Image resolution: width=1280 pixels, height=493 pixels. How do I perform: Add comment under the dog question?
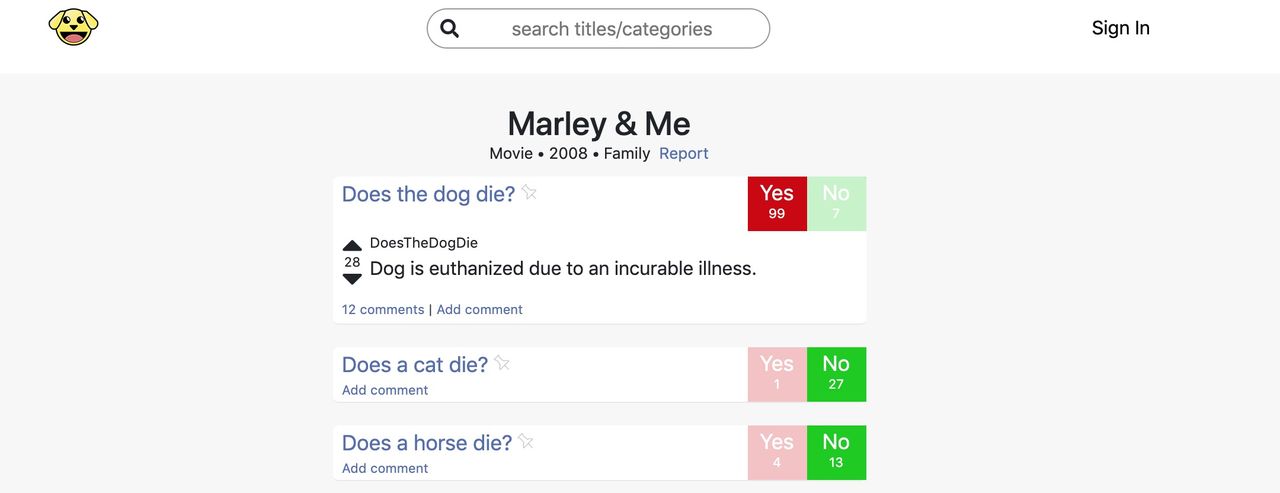(x=479, y=310)
